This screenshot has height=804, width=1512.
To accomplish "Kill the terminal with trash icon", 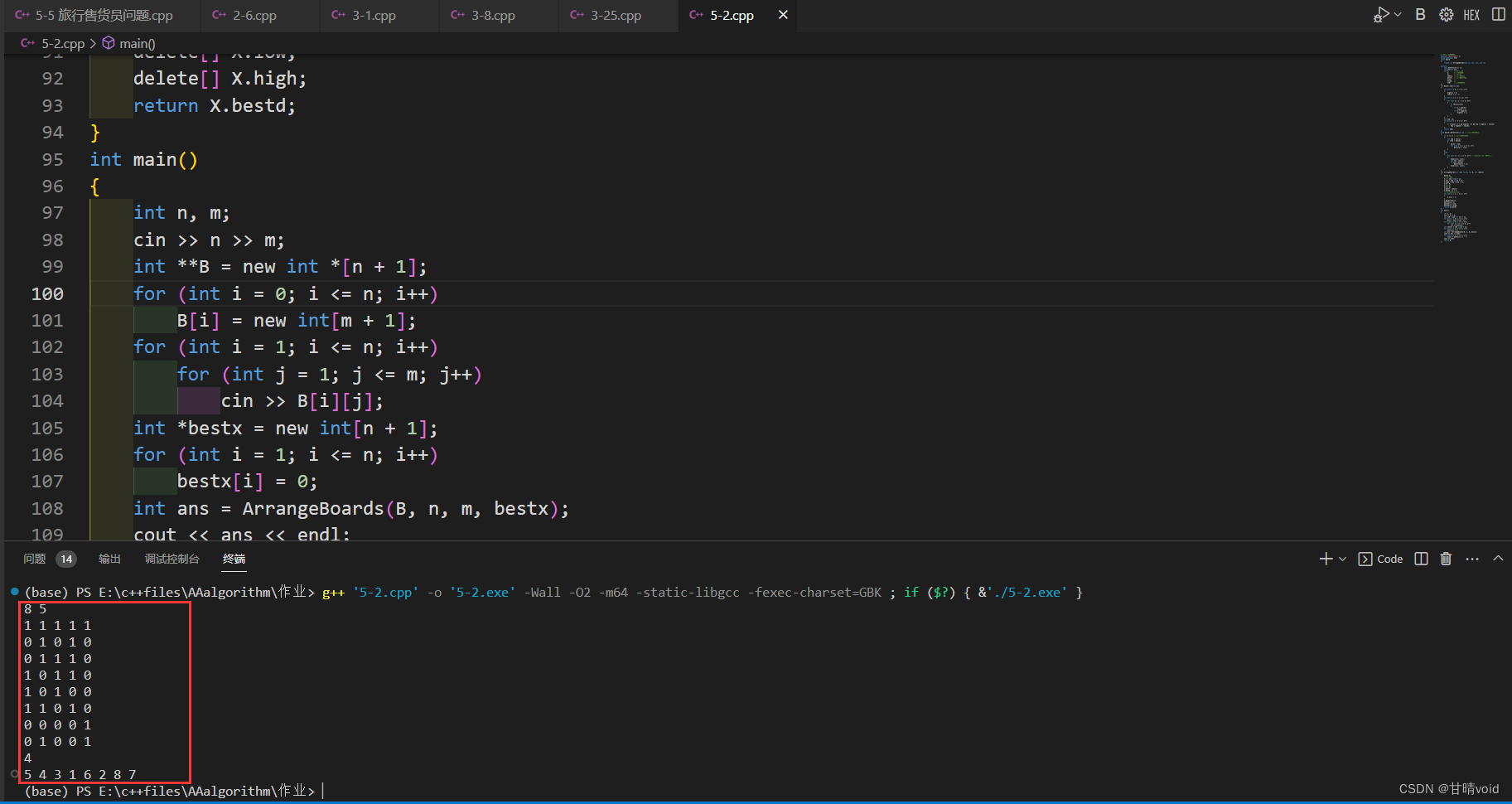I will pyautogui.click(x=1446, y=559).
